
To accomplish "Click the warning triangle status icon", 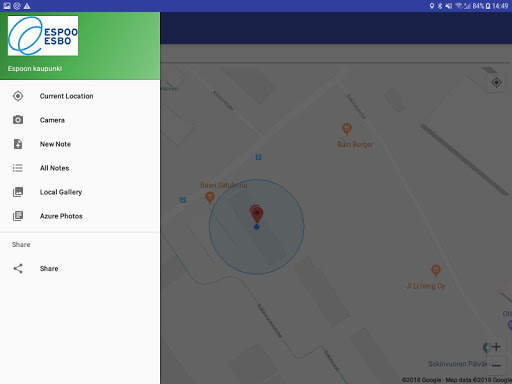I will coord(27,6).
